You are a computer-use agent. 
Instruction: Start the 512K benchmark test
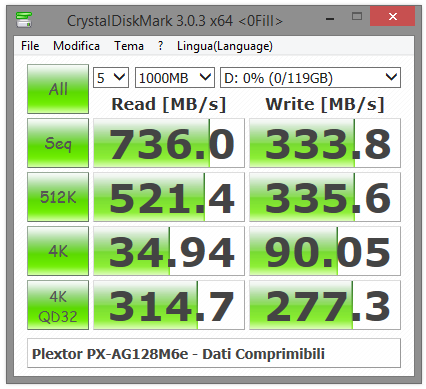tap(58, 197)
